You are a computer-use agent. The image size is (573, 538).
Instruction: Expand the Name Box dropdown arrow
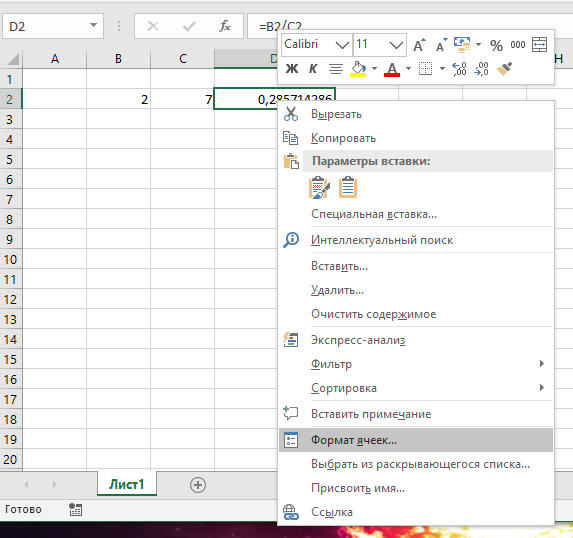click(94, 25)
